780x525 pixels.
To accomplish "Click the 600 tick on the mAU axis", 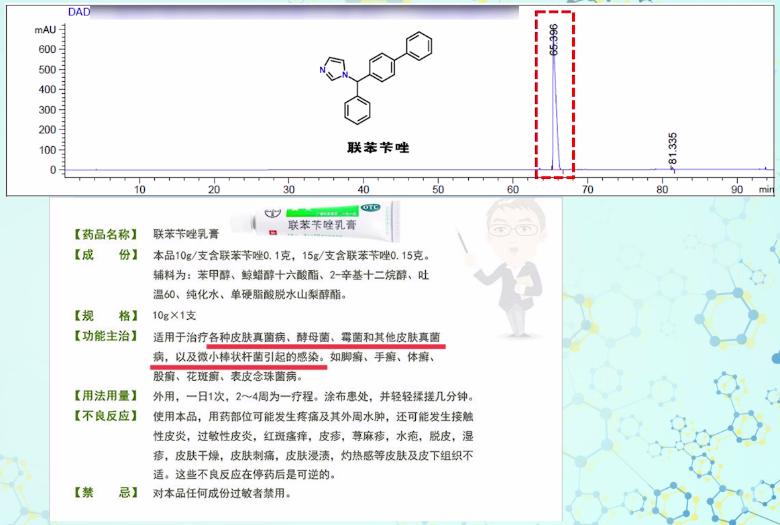I will click(x=47, y=49).
